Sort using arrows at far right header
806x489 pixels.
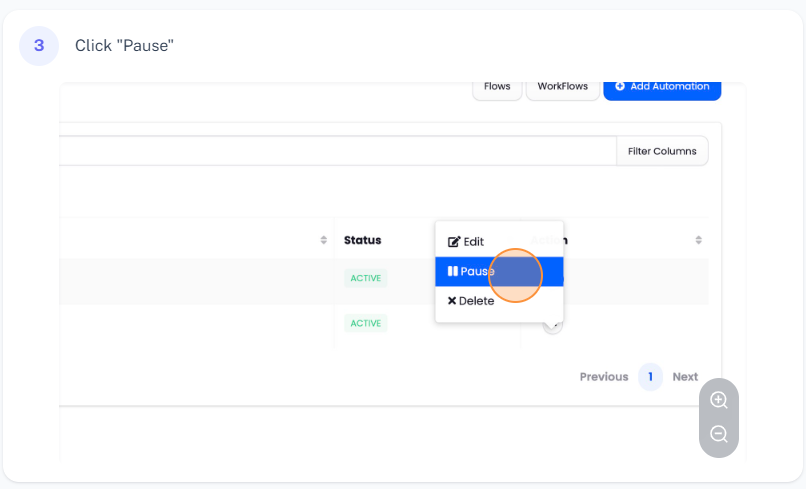point(698,240)
